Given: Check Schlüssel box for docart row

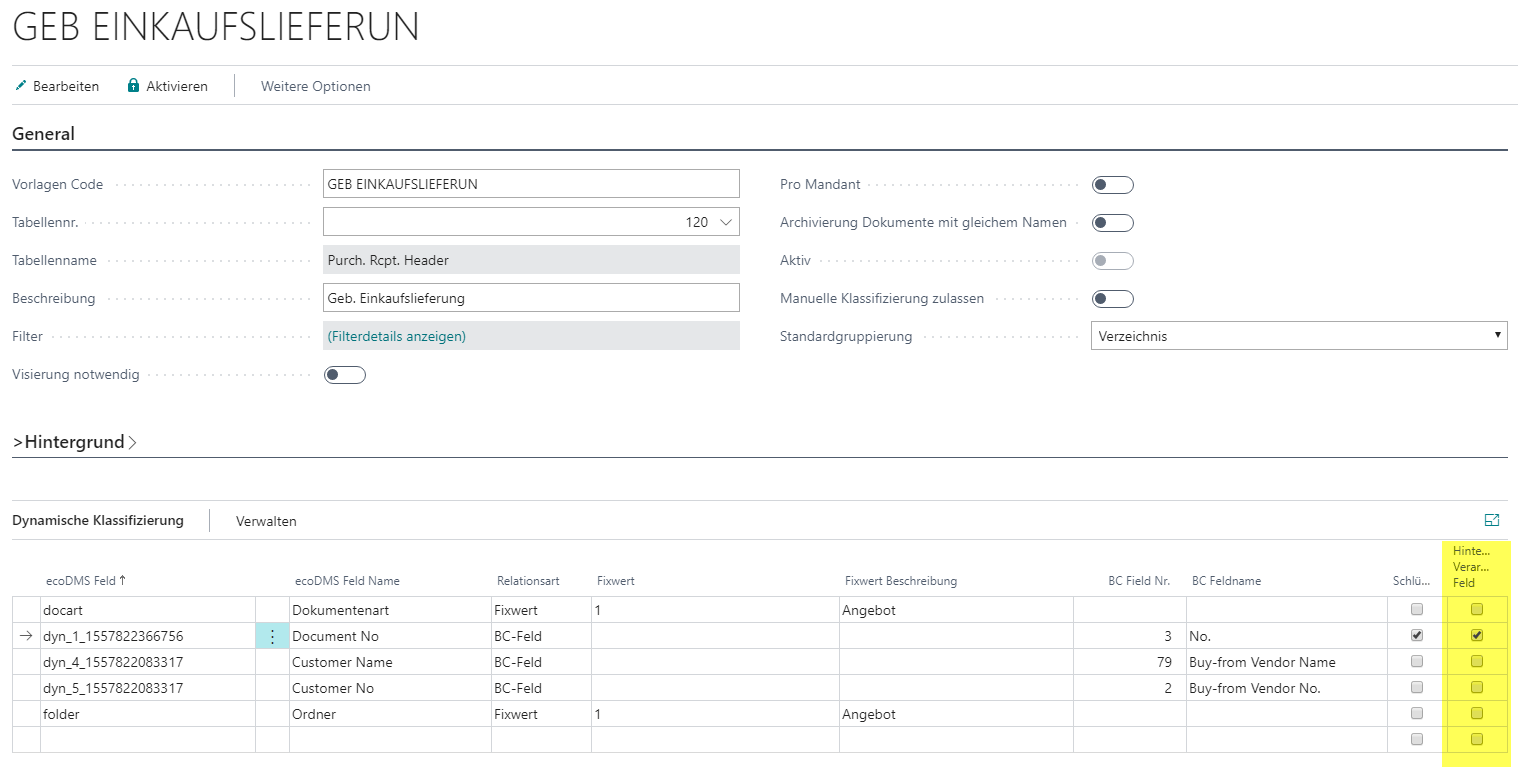Looking at the screenshot, I should [x=1416, y=609].
